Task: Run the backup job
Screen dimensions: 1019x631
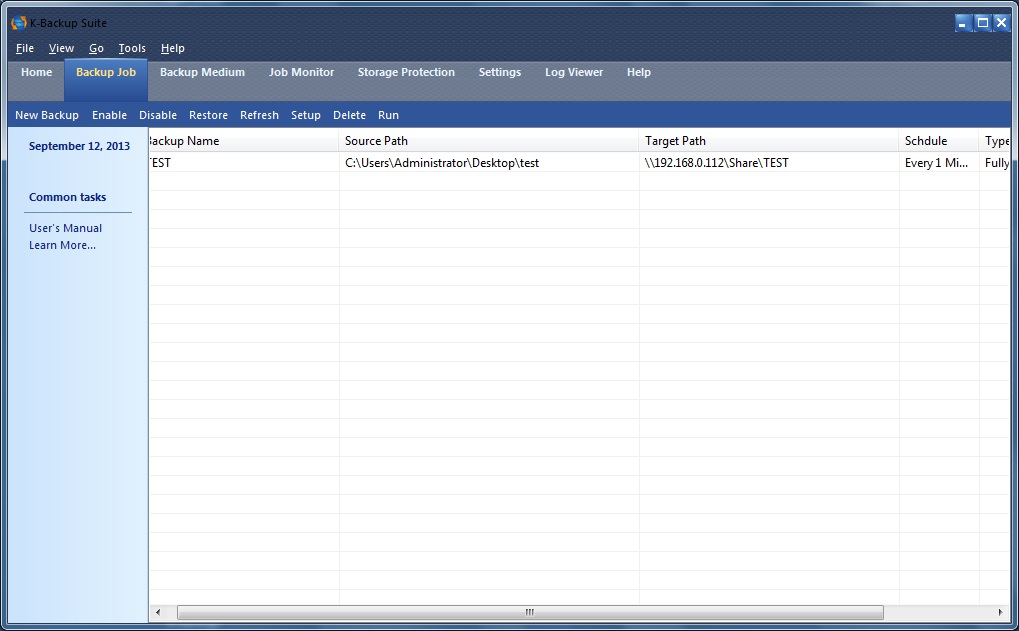Action: tap(389, 115)
